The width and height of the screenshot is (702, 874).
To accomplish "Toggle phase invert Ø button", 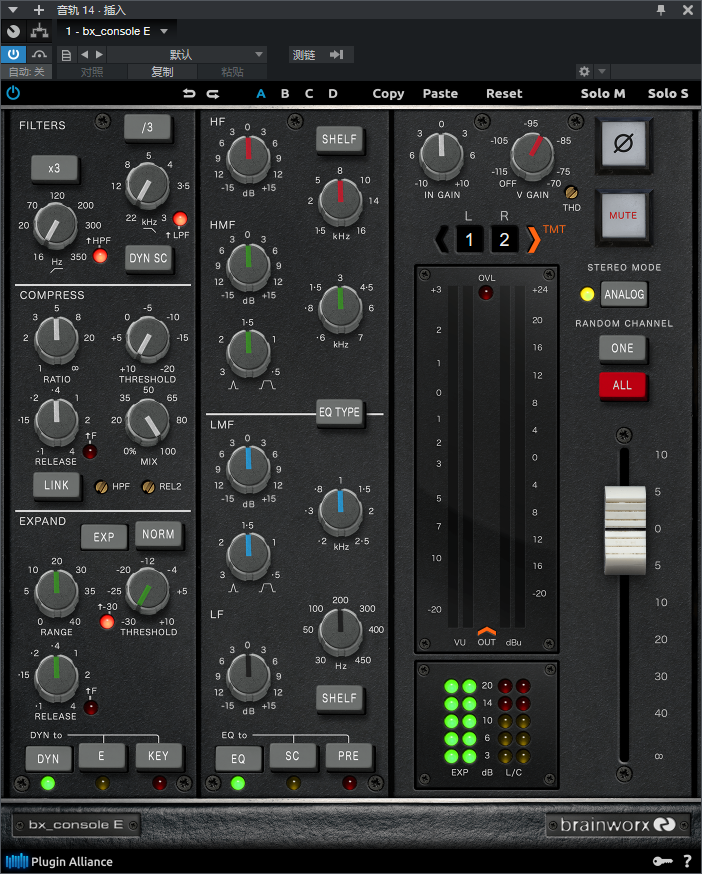I will coord(623,144).
